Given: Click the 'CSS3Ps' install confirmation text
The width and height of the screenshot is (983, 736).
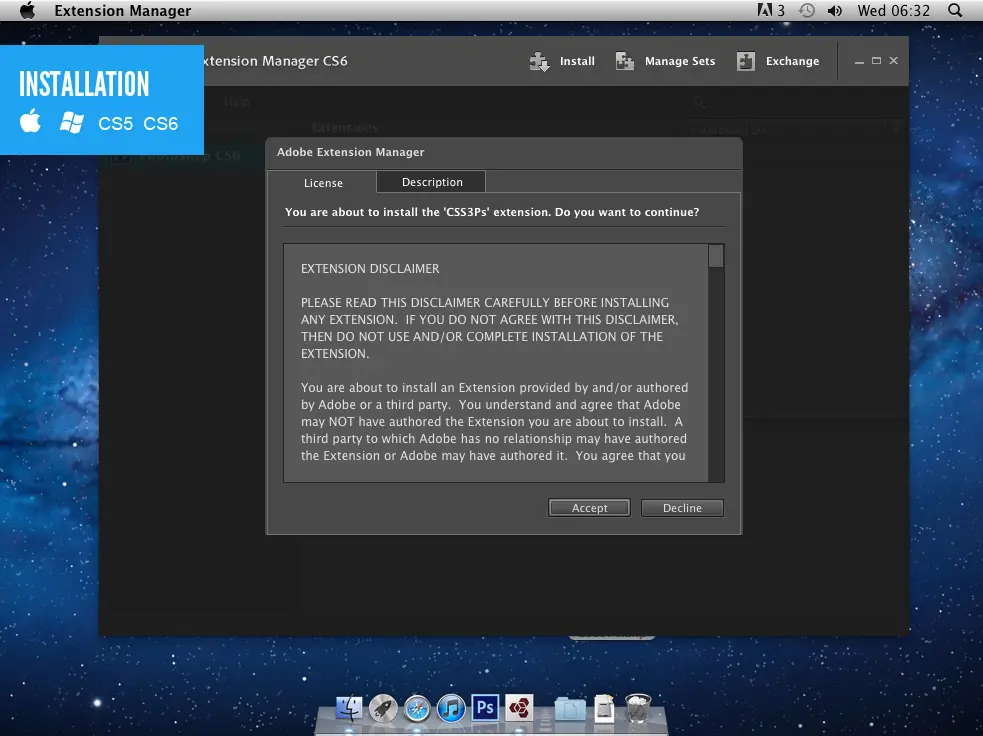Looking at the screenshot, I should 492,213.
